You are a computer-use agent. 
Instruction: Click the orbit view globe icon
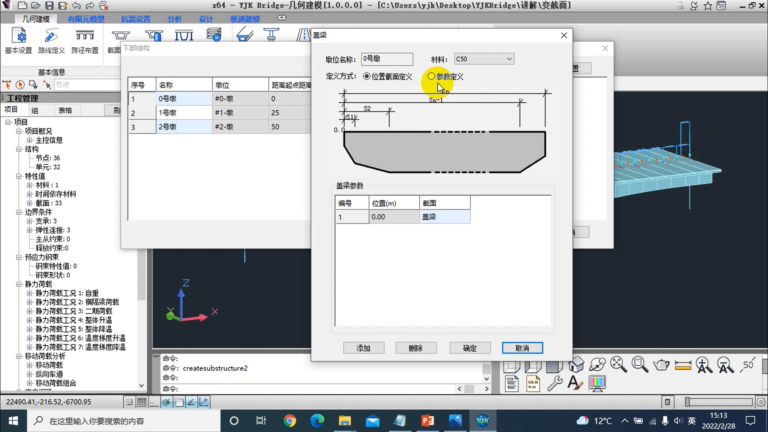pyautogui.click(x=598, y=364)
